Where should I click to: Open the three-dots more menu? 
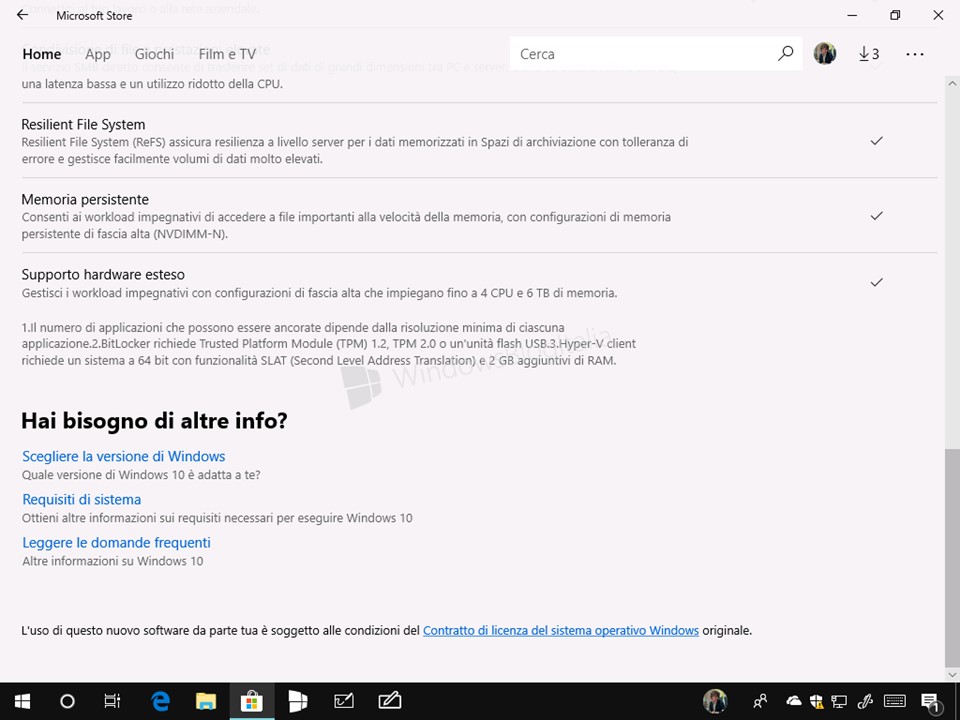click(x=915, y=54)
